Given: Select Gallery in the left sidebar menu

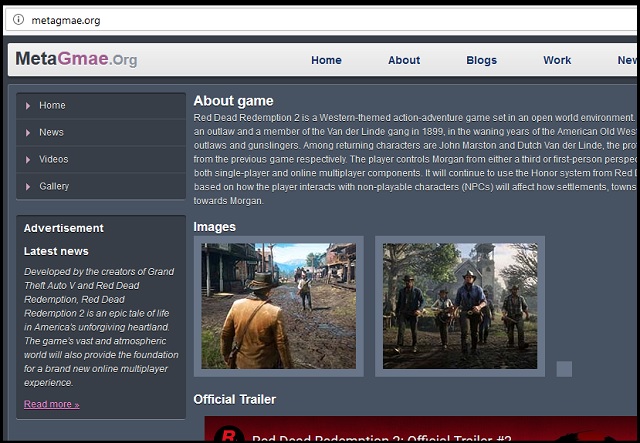Looking at the screenshot, I should coord(101,186).
